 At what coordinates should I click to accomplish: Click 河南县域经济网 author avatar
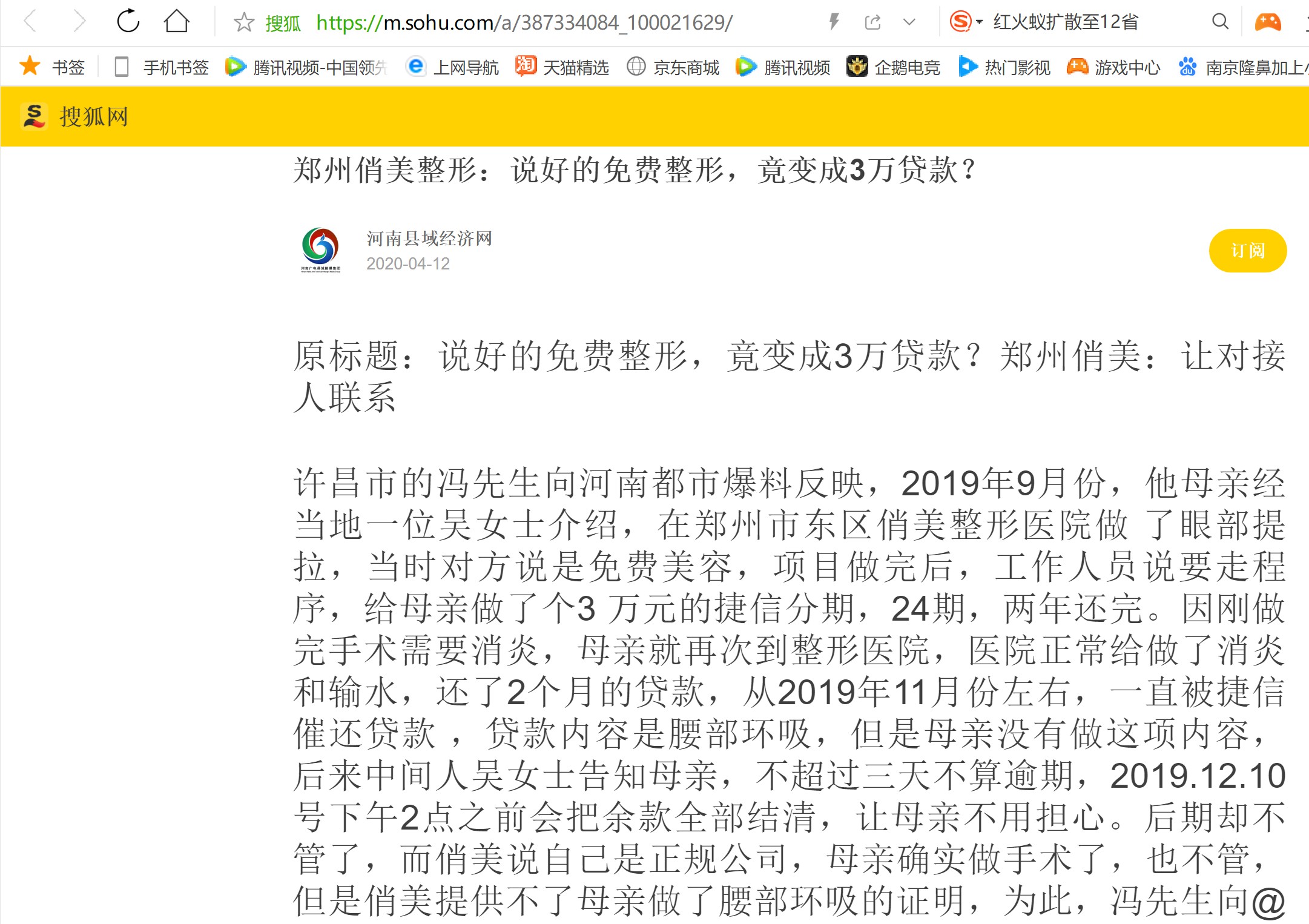tap(320, 250)
